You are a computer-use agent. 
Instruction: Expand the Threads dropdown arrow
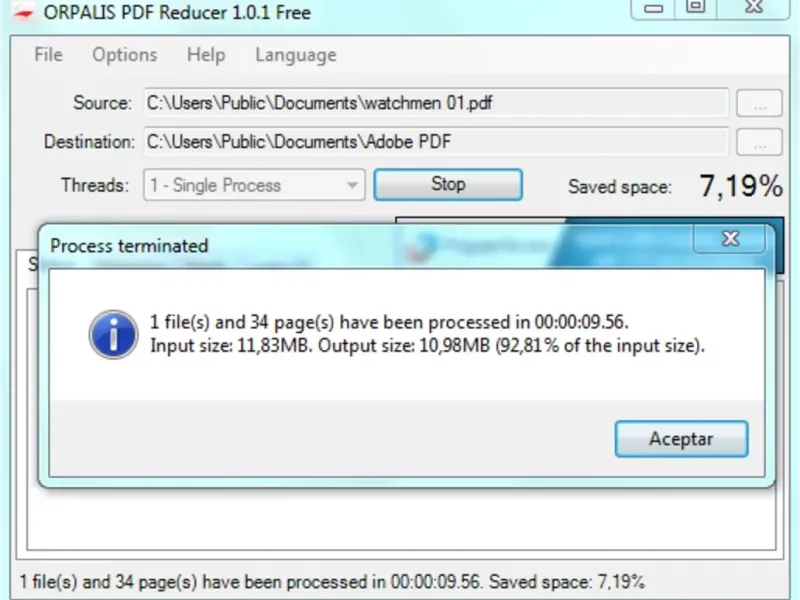click(x=352, y=185)
